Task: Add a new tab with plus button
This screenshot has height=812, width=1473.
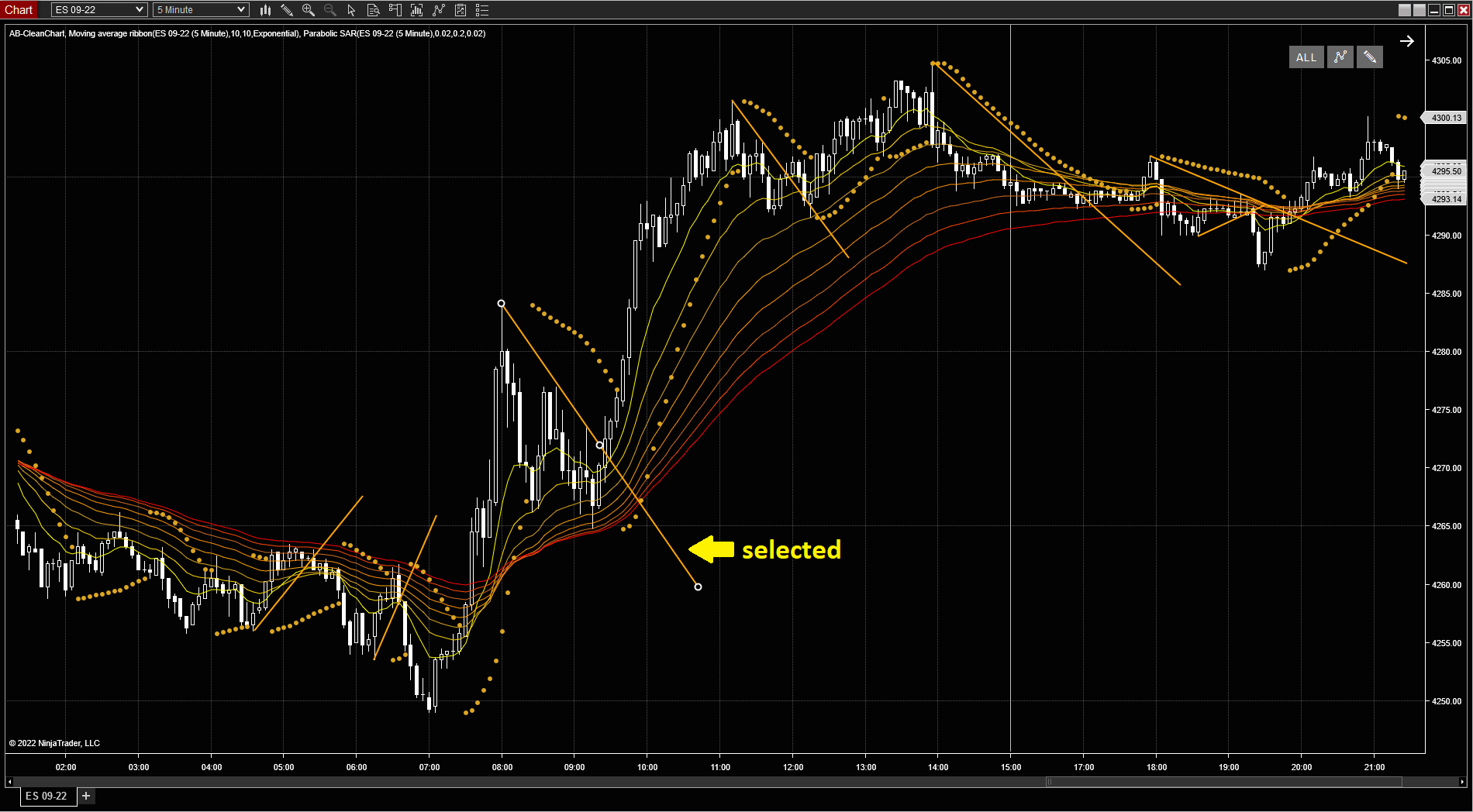Action: (86, 796)
